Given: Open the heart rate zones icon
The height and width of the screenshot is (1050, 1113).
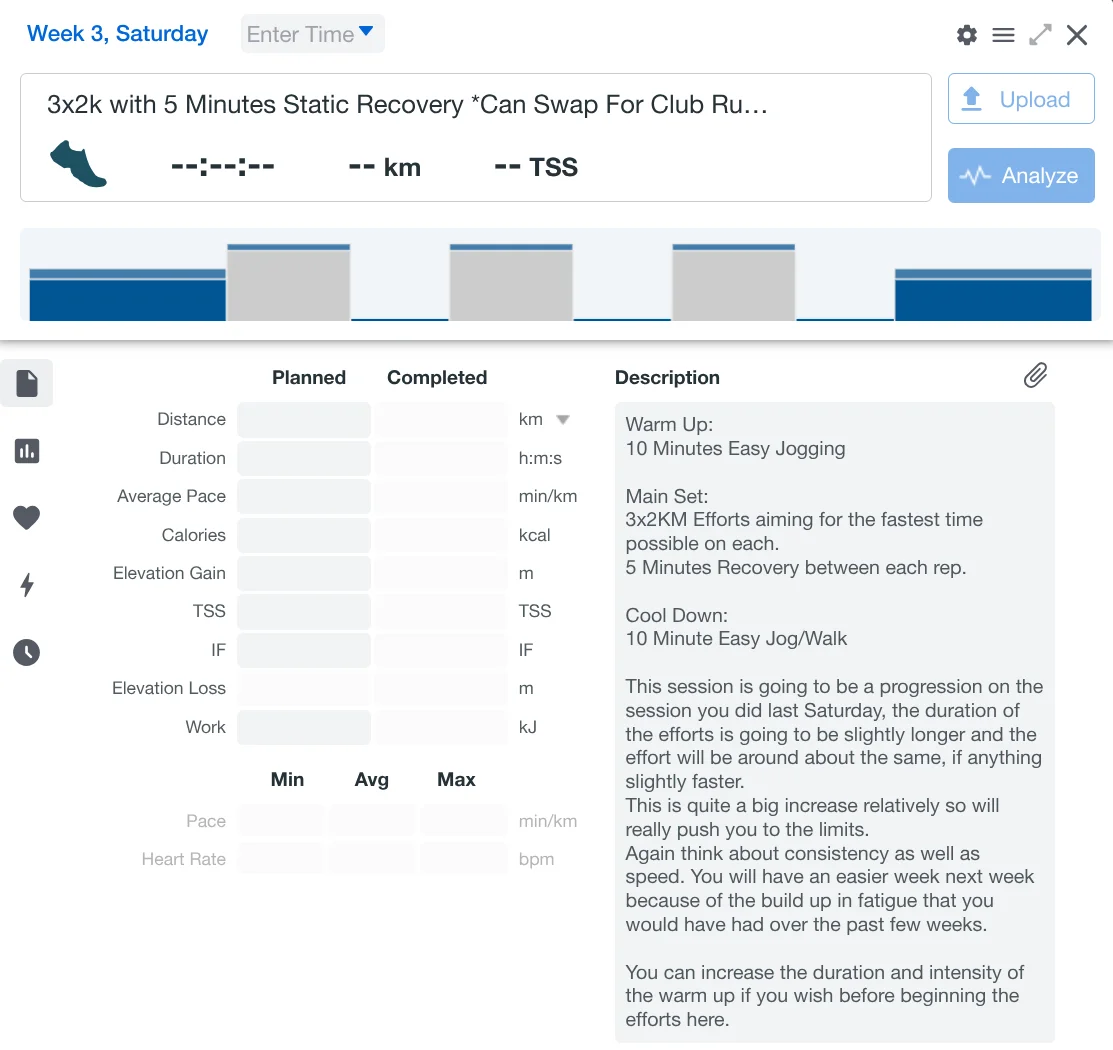Looking at the screenshot, I should tap(27, 517).
